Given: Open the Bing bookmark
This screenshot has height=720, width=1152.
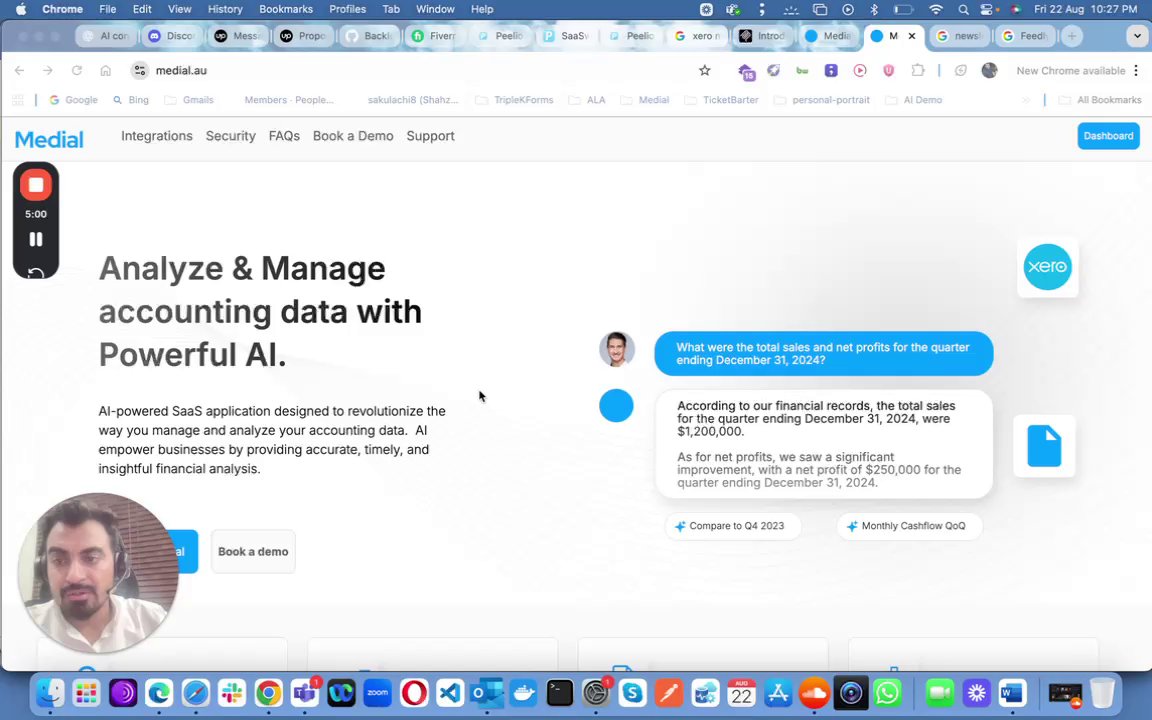Looking at the screenshot, I should tap(130, 100).
